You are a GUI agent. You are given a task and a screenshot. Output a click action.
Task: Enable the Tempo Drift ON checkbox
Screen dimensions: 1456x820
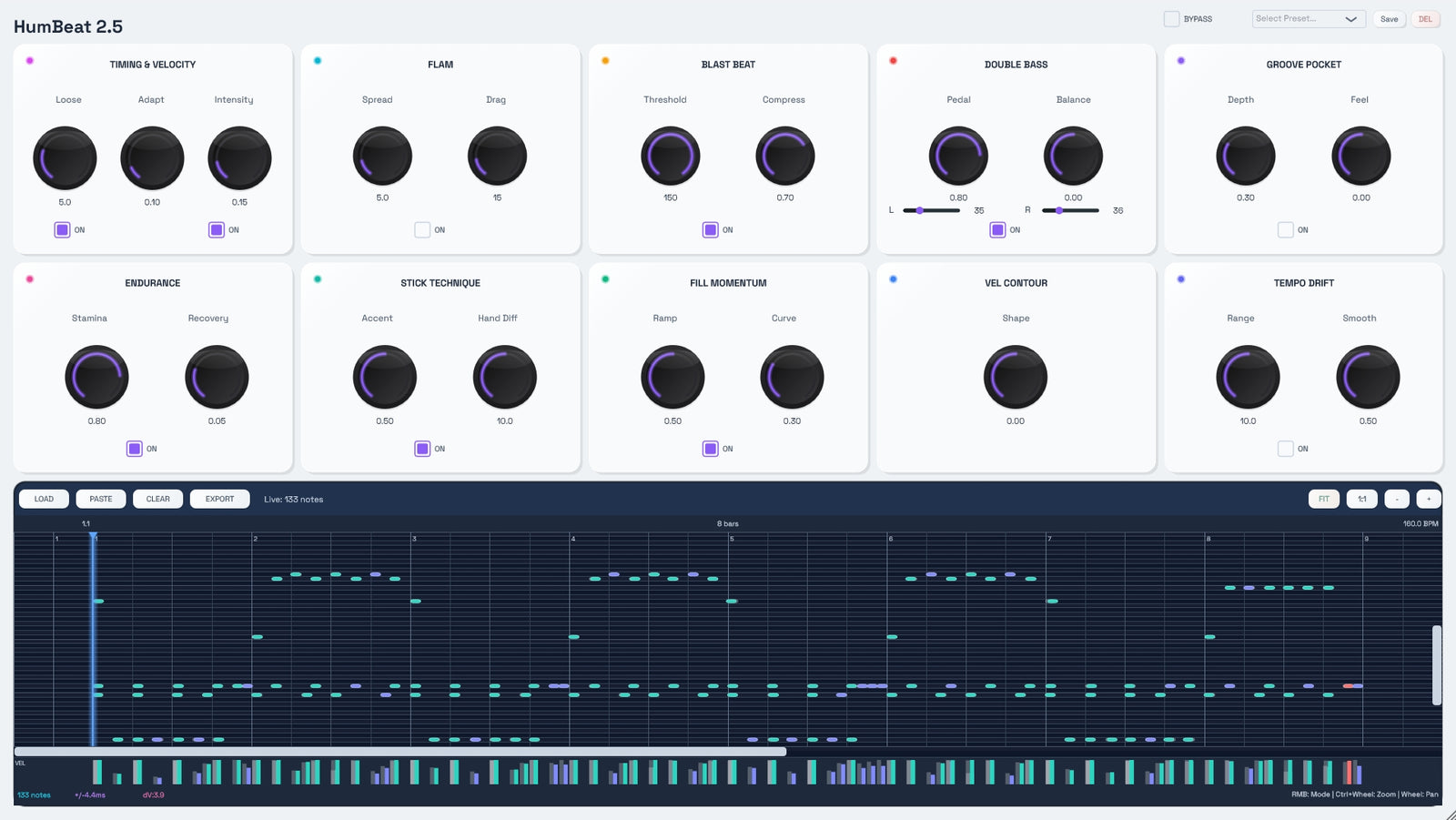pyautogui.click(x=1286, y=448)
